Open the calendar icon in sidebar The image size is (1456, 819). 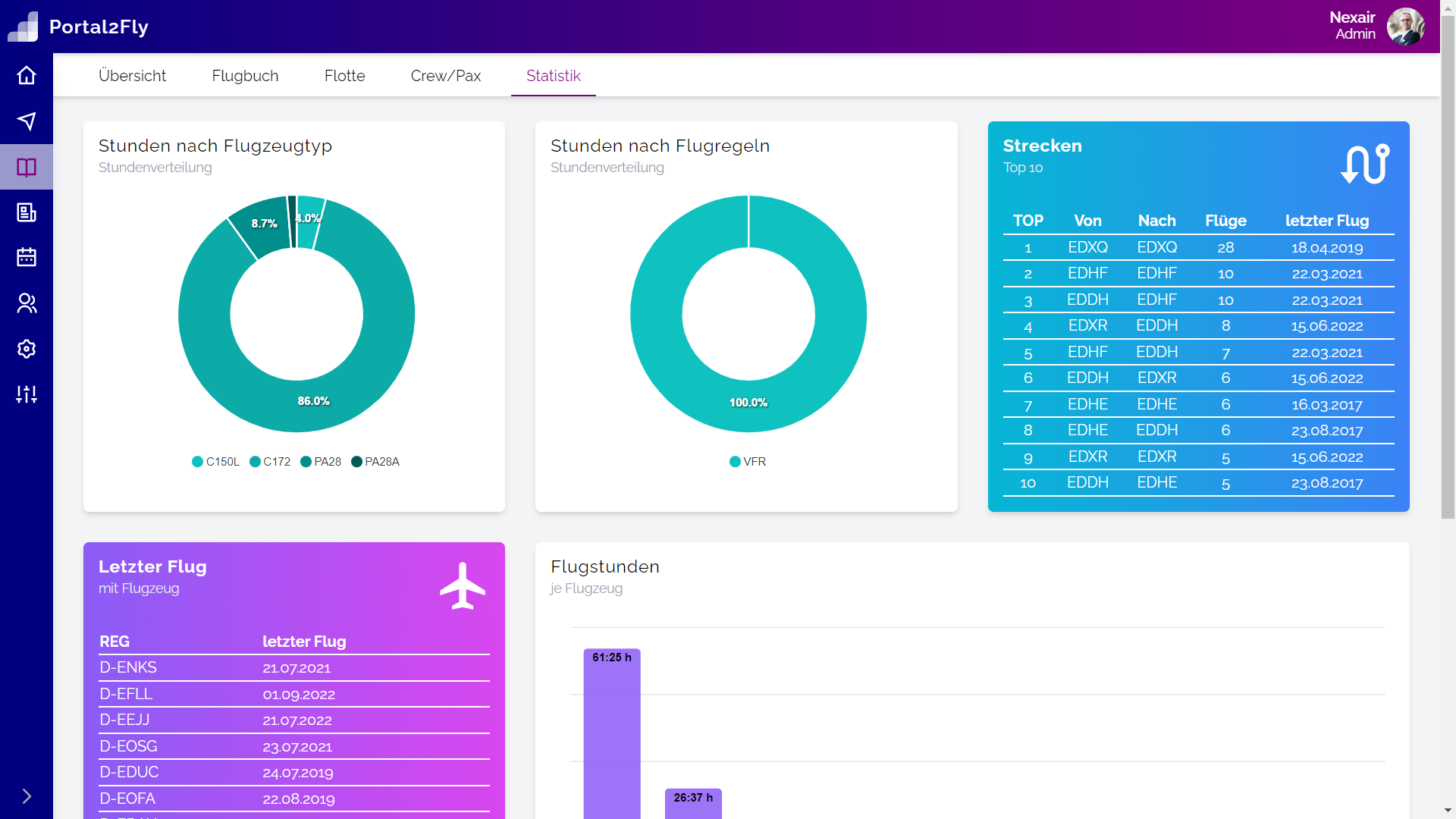point(27,258)
